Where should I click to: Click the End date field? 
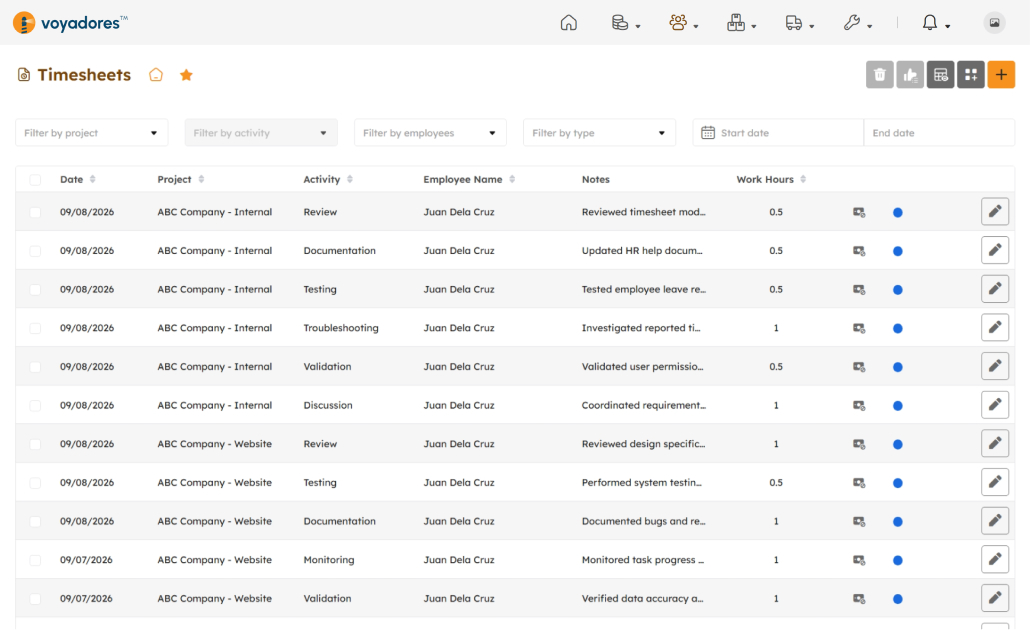(x=939, y=133)
